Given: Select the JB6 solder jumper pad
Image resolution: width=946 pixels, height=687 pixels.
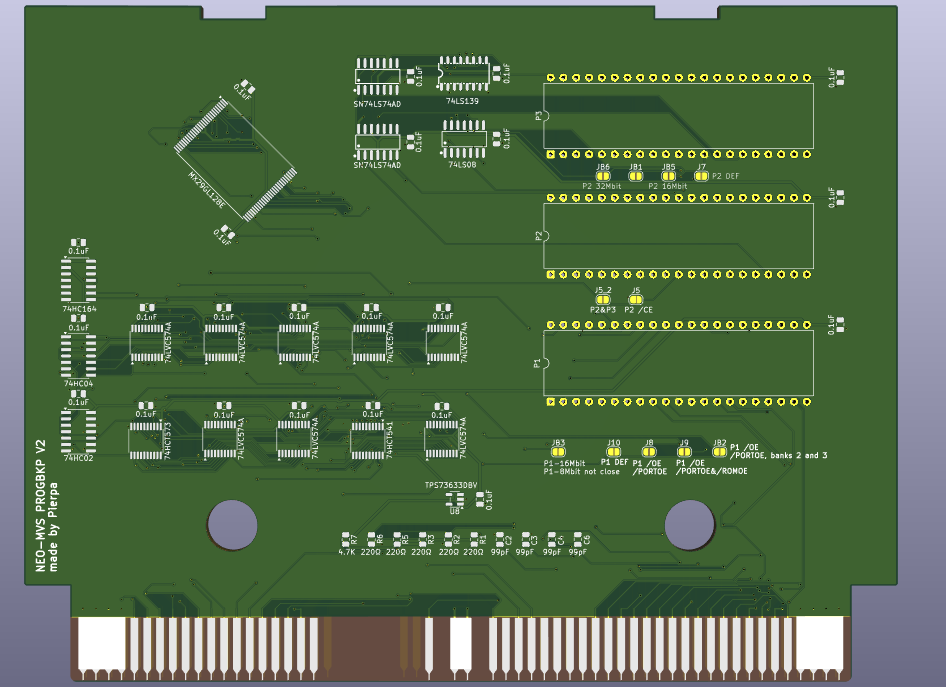Looking at the screenshot, I should [603, 176].
